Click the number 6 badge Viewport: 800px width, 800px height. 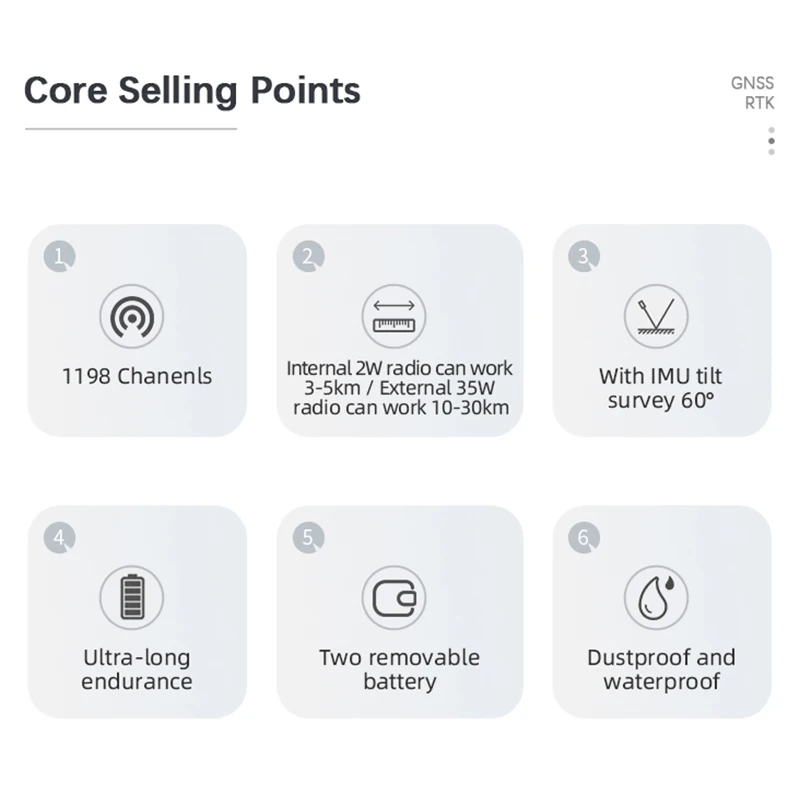click(x=584, y=537)
